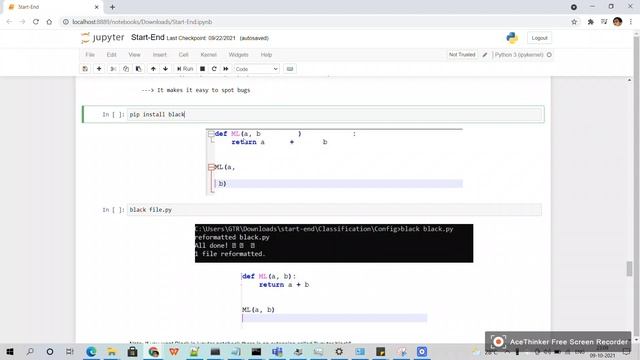Go forward in browser history
Viewport: 640px width, 360px height.
point(22,22)
